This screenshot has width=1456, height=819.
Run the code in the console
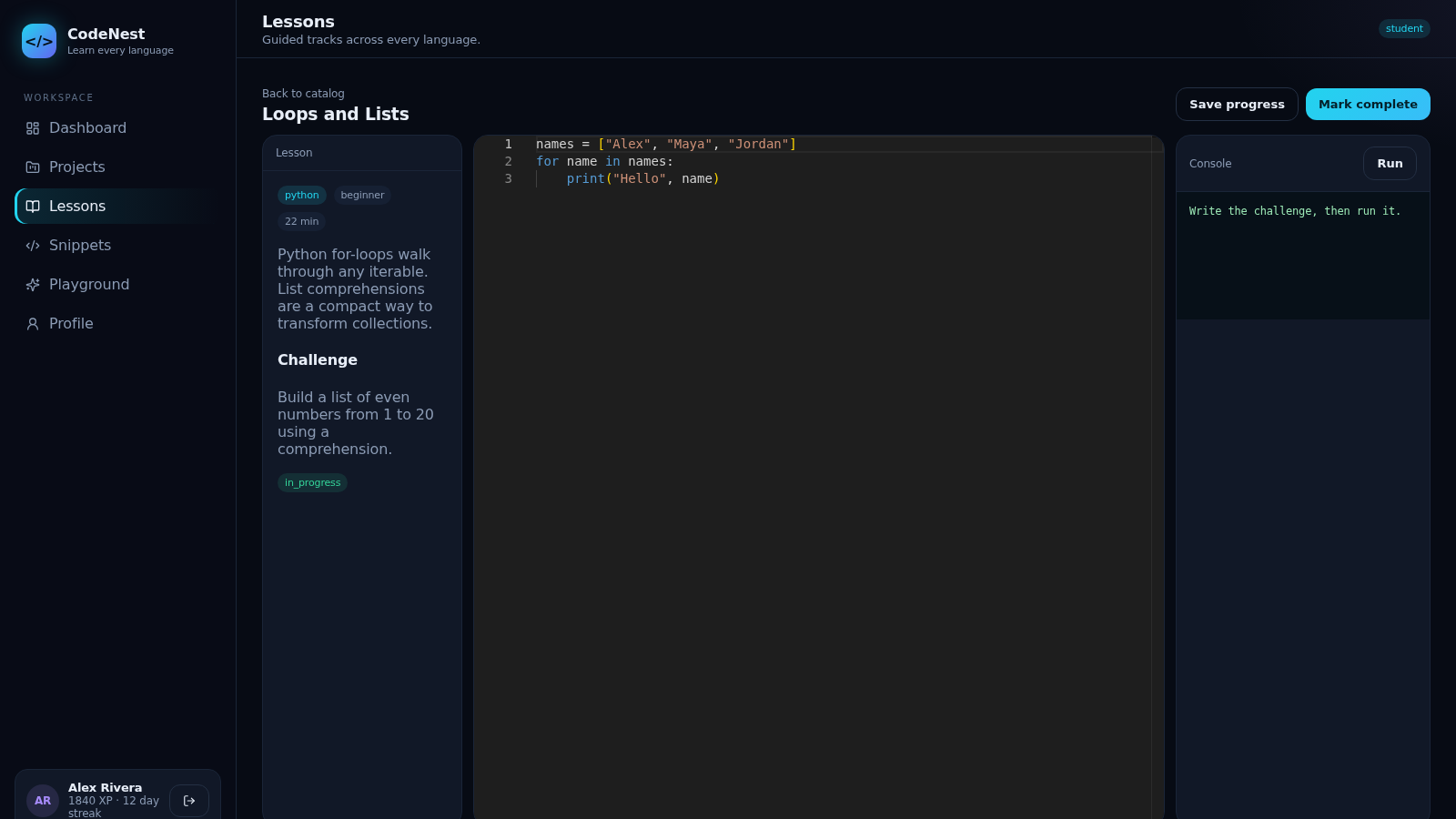click(x=1390, y=164)
